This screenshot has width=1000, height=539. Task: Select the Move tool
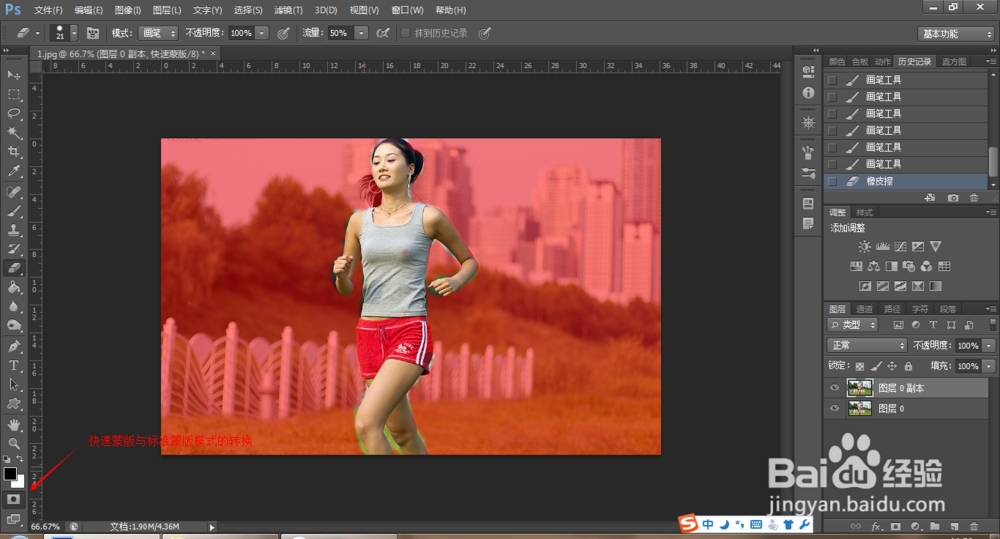(14, 75)
